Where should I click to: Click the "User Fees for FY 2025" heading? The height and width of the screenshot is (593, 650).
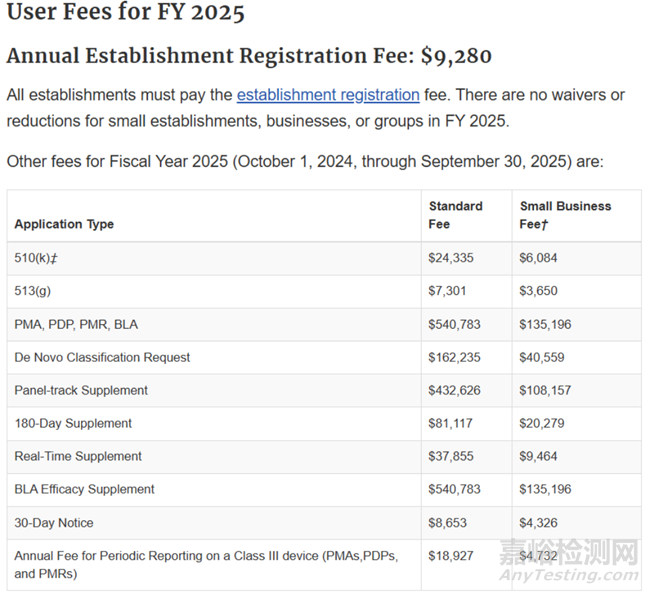[125, 14]
